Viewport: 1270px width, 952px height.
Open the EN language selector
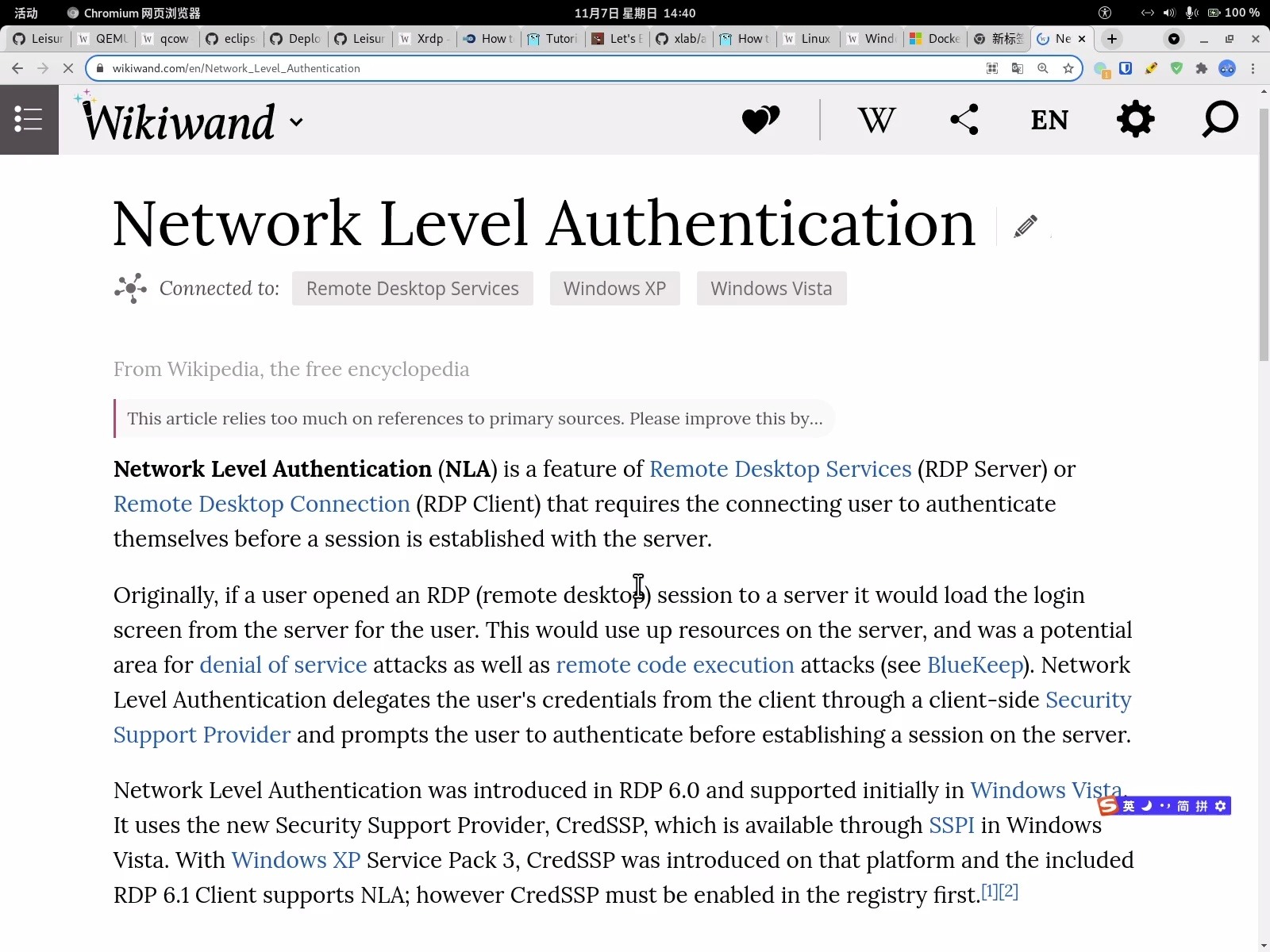[x=1049, y=121]
